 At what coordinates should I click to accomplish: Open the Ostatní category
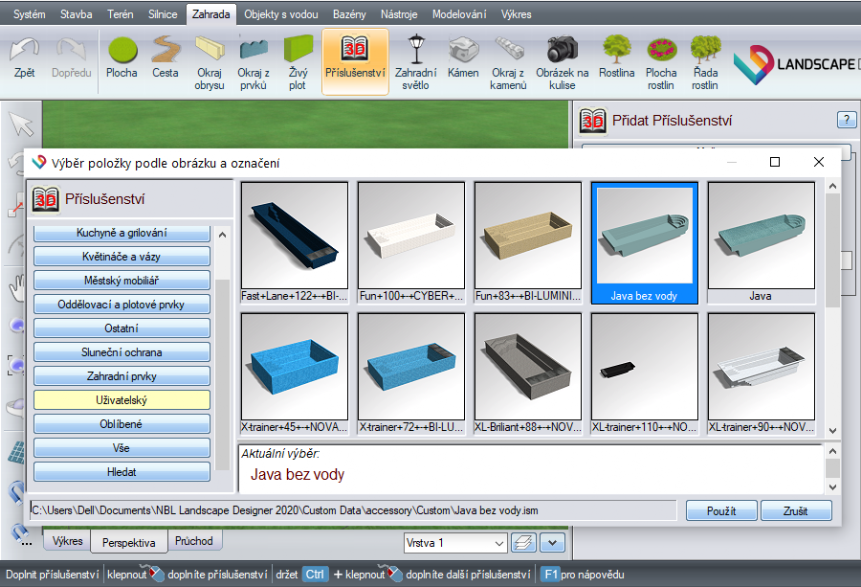pyautogui.click(x=122, y=328)
